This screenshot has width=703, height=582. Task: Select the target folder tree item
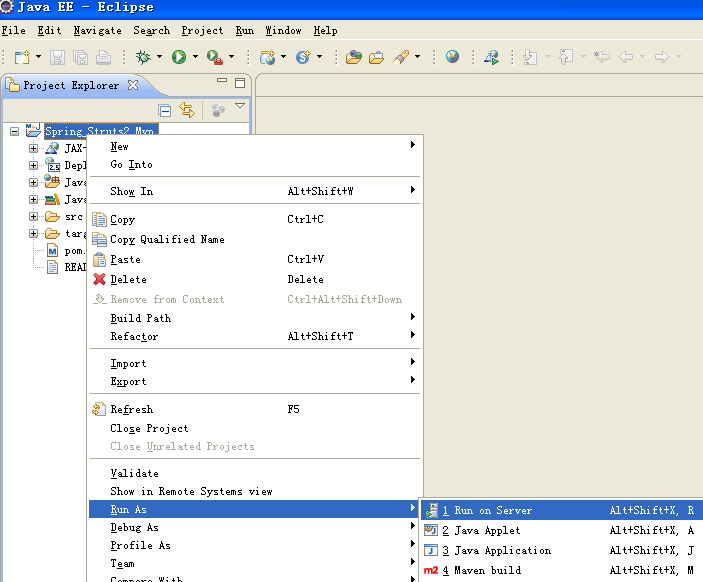[x=65, y=234]
